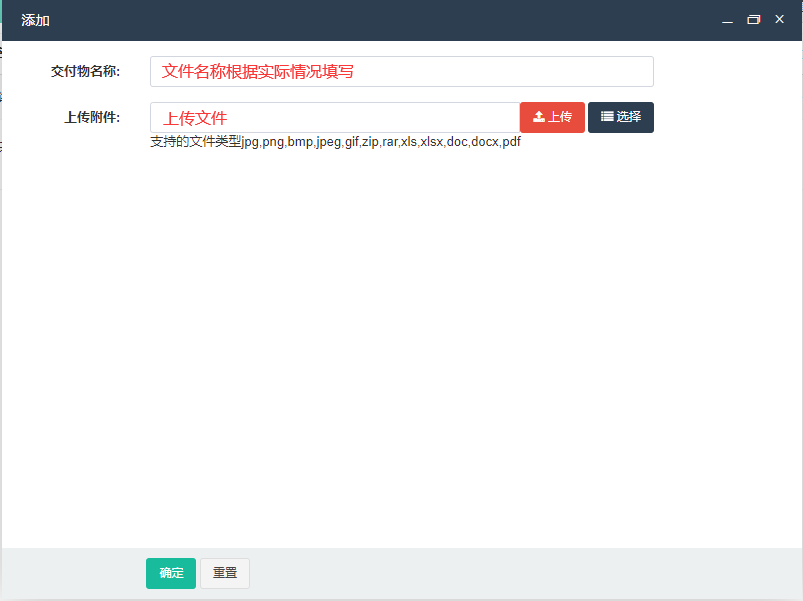Close the 添加 dialog
This screenshot has width=803, height=601.
click(x=779, y=19)
